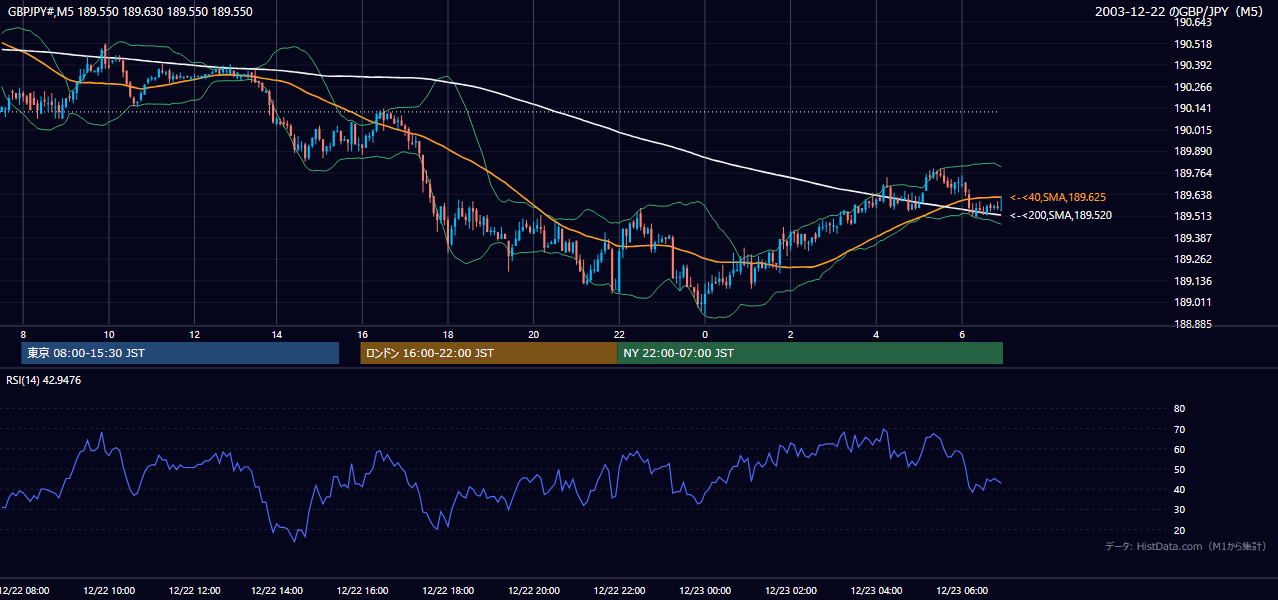
Task: Click the 12/23 02:00 time axis label
Action: click(x=791, y=590)
